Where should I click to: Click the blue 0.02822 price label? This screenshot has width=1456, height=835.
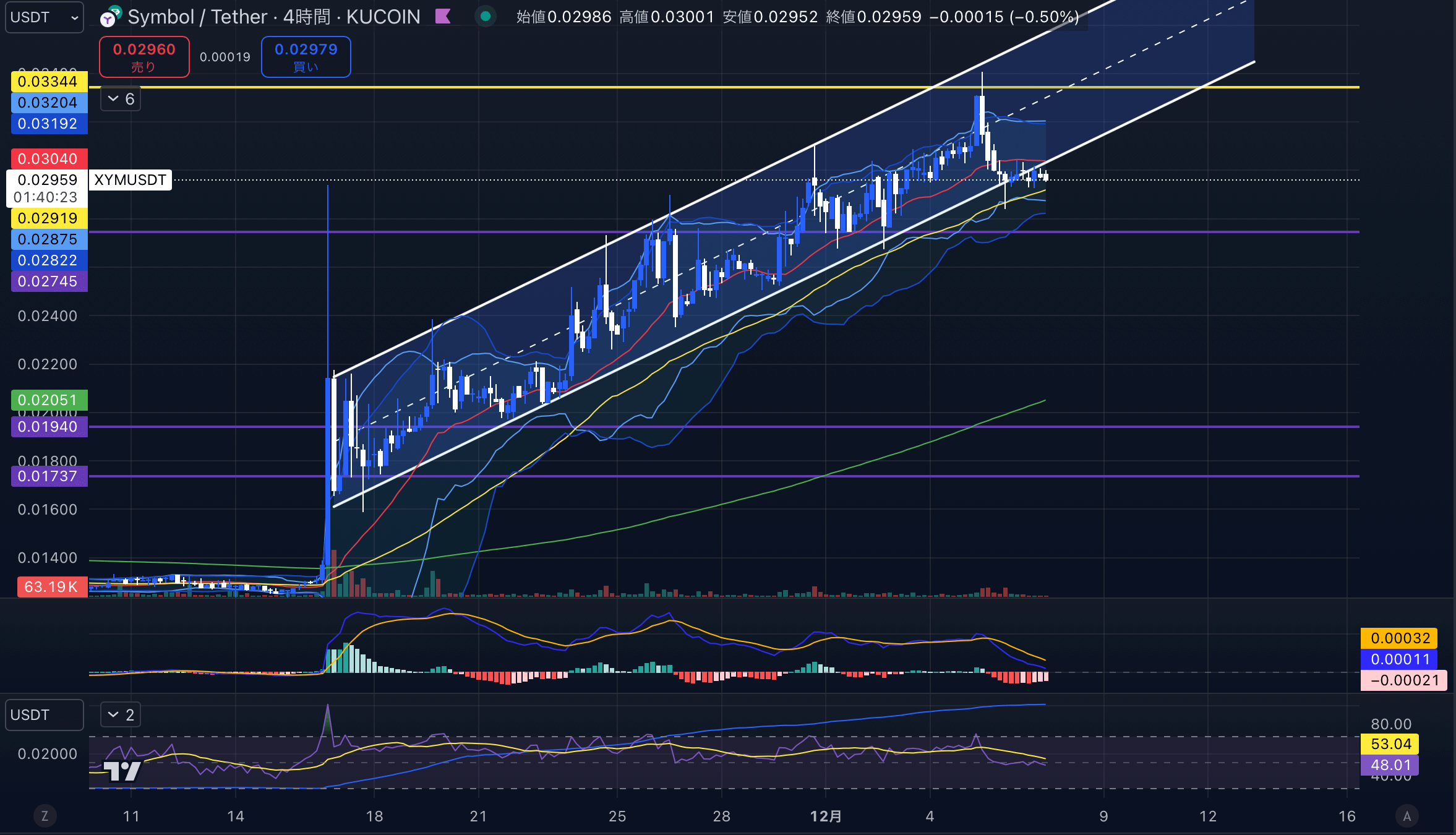click(49, 260)
